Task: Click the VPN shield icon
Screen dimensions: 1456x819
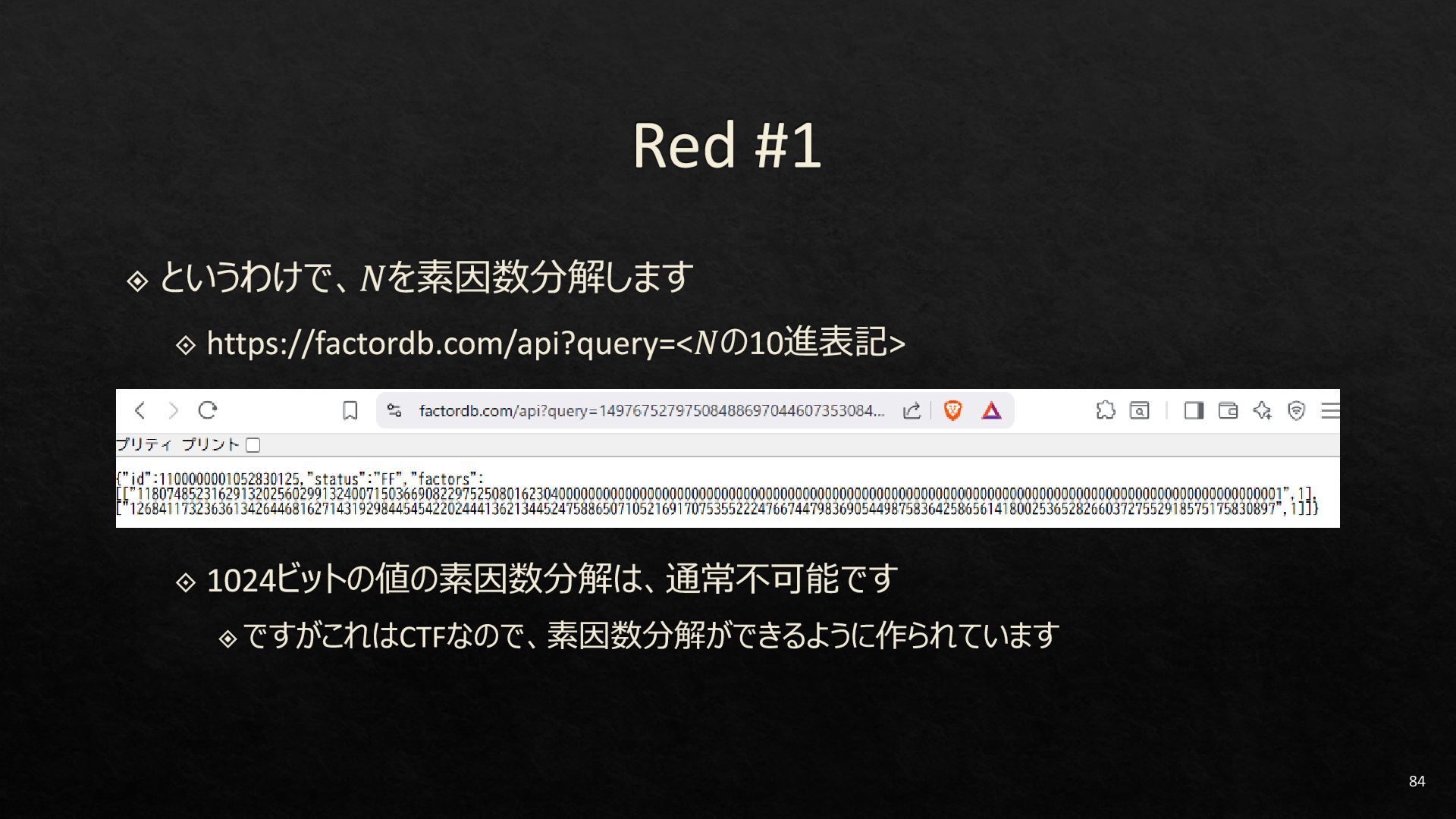Action: click(x=1296, y=410)
